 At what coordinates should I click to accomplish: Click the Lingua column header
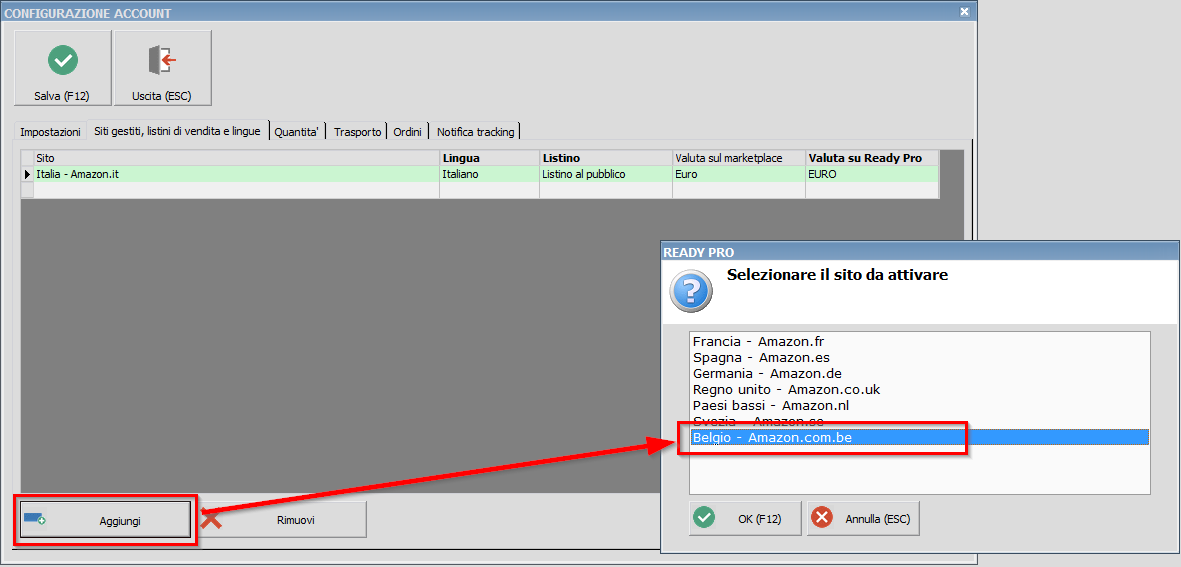coord(490,158)
